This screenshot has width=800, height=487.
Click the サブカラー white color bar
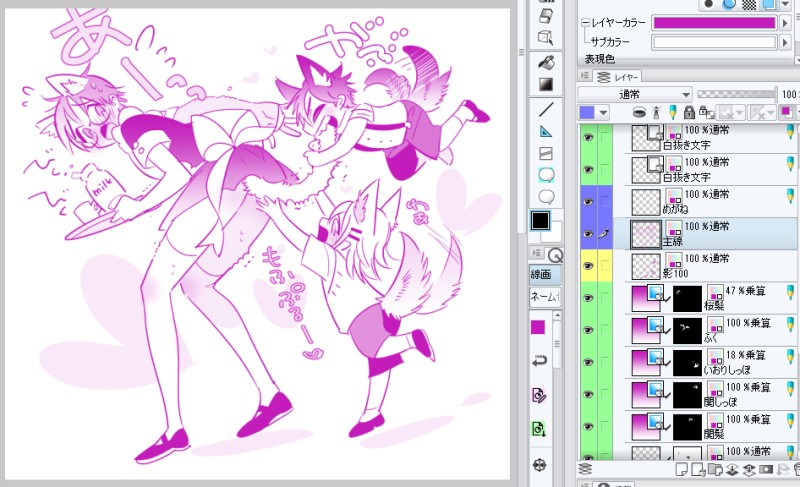point(714,42)
